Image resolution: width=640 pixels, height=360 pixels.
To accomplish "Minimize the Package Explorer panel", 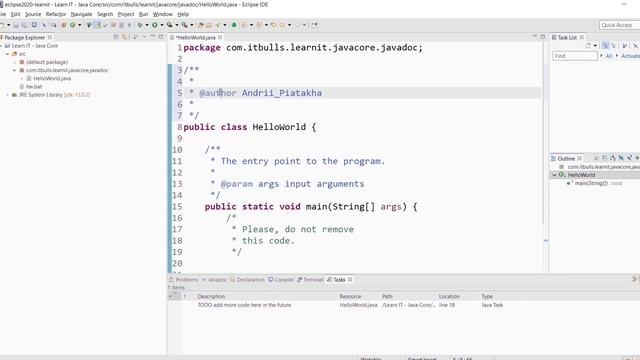I will 153,37.
